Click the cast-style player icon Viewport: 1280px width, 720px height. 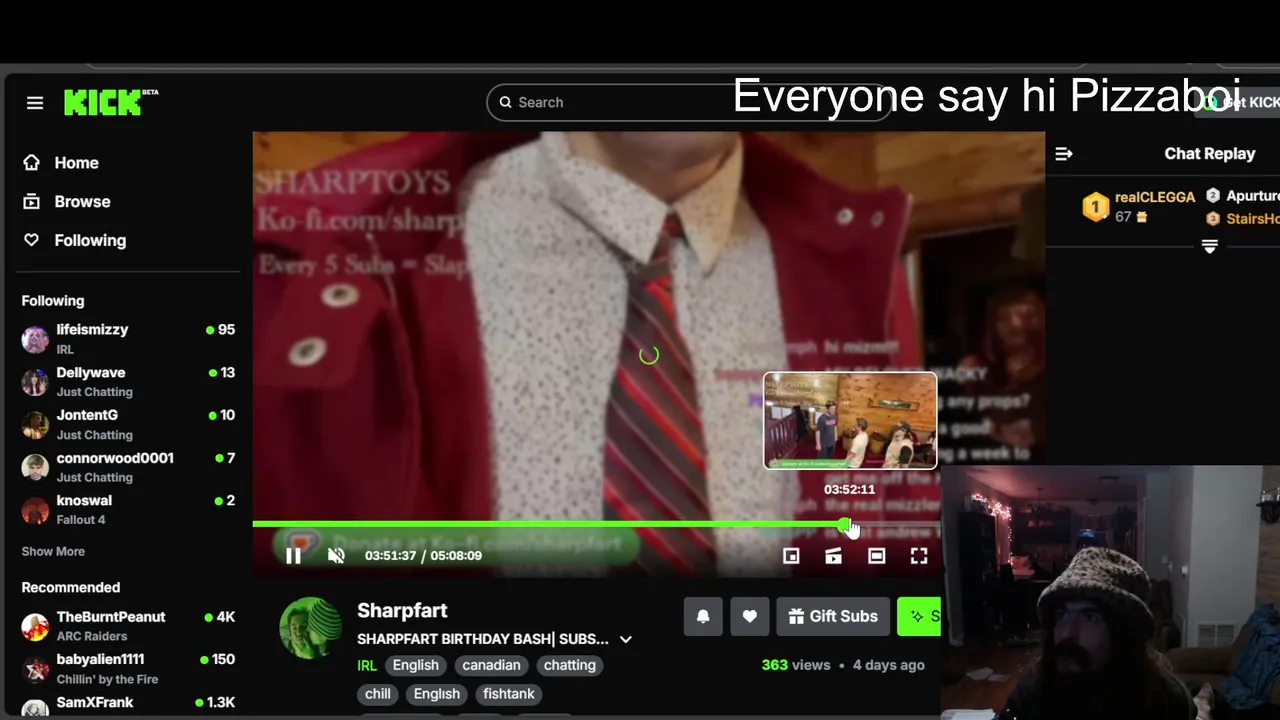(x=833, y=556)
